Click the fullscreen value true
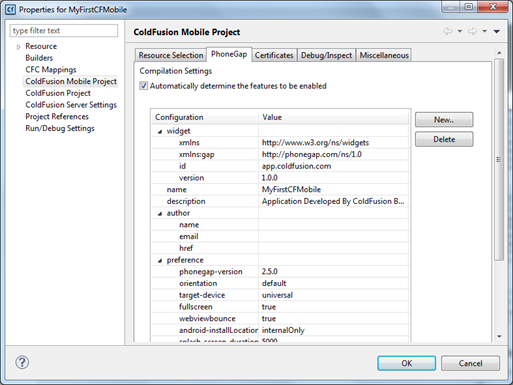 (x=269, y=307)
